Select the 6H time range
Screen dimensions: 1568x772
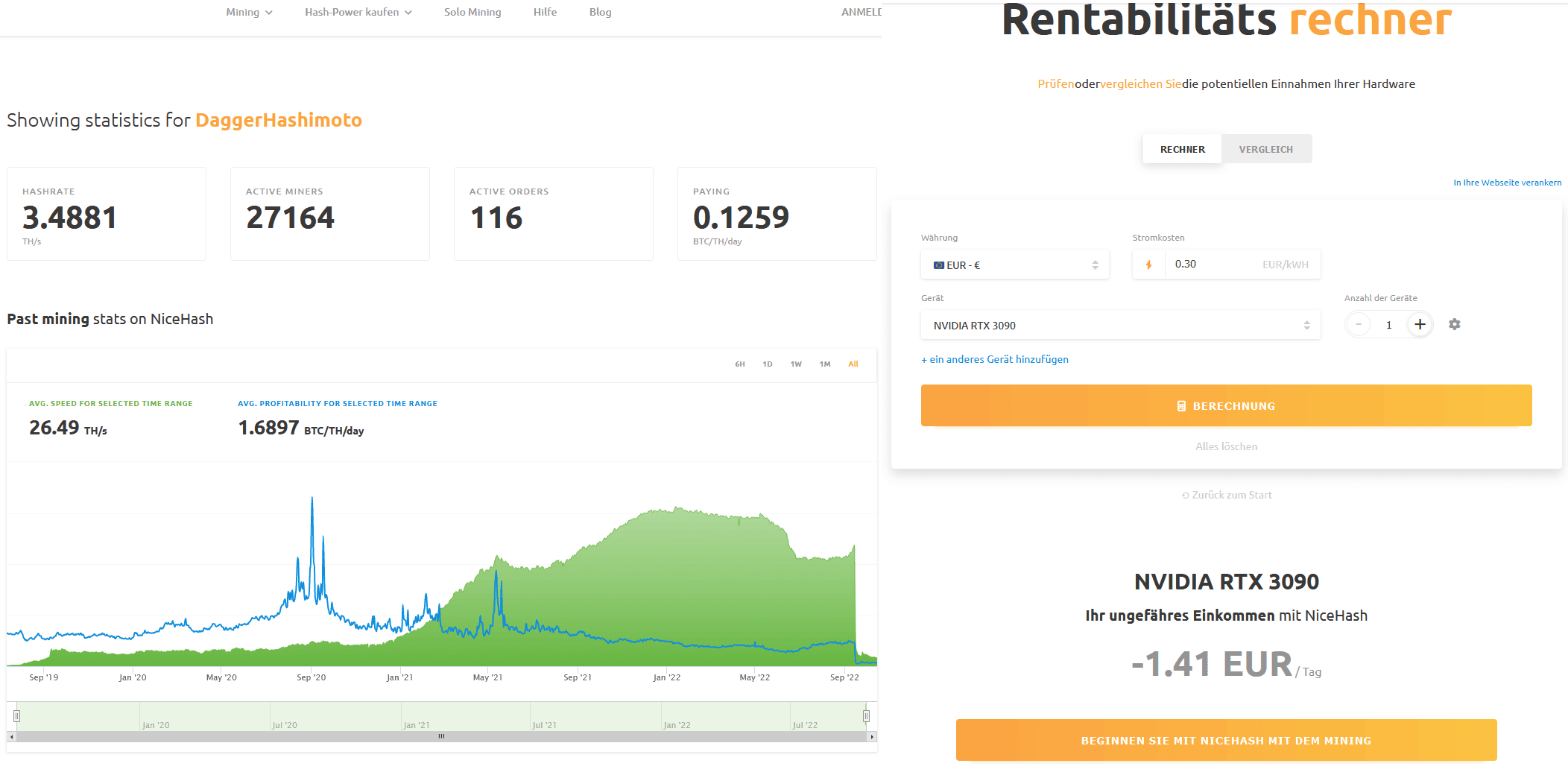coord(739,364)
